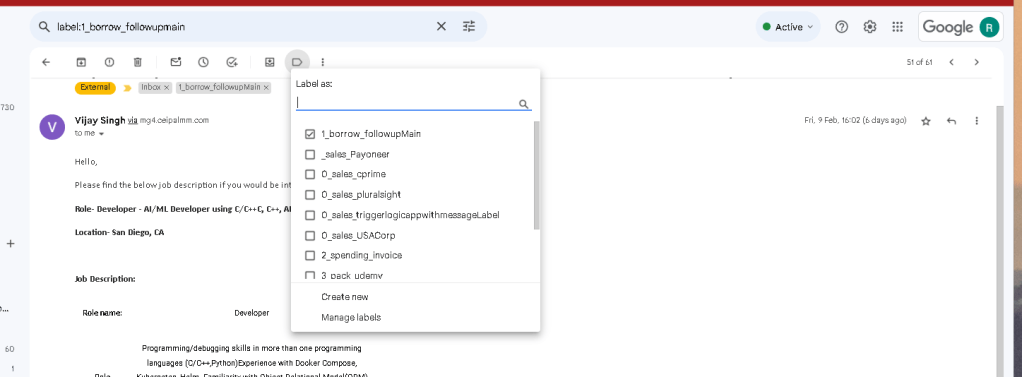Reply to Vijay Singh's message

click(952, 121)
